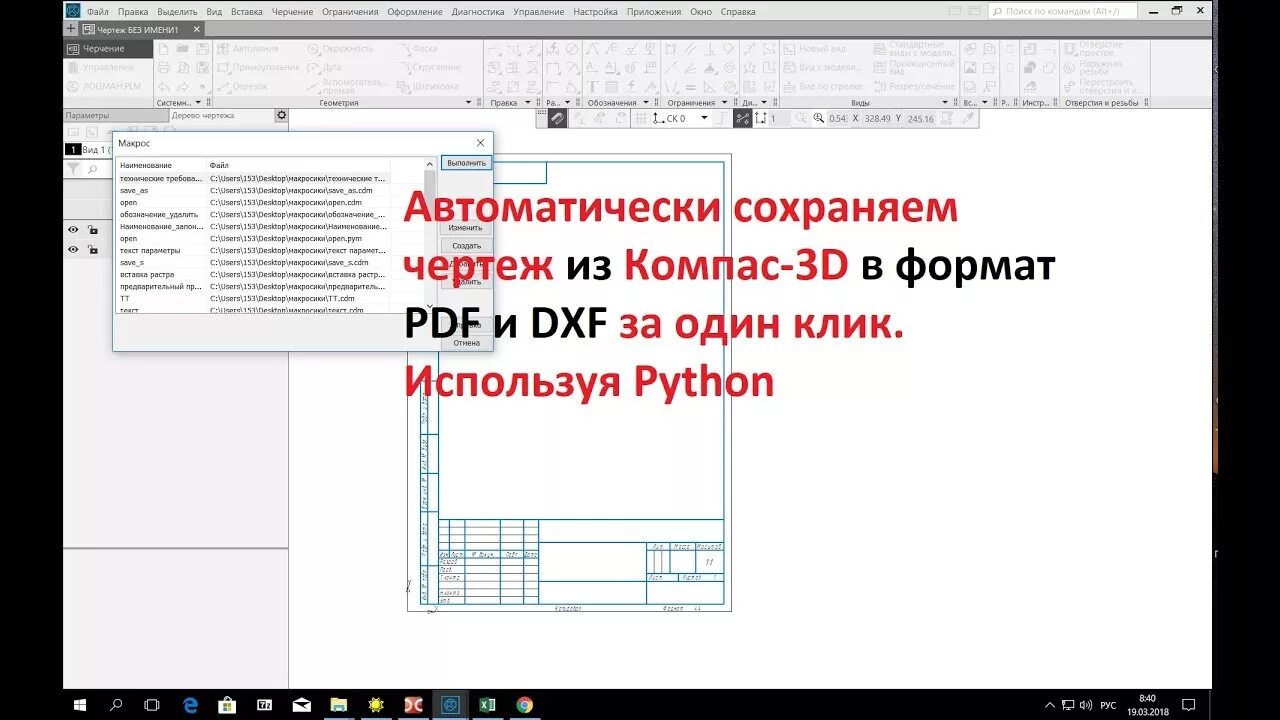The width and height of the screenshot is (1280, 720).
Task: Open the СК 0 coordinate system dropdown
Action: 704,118
